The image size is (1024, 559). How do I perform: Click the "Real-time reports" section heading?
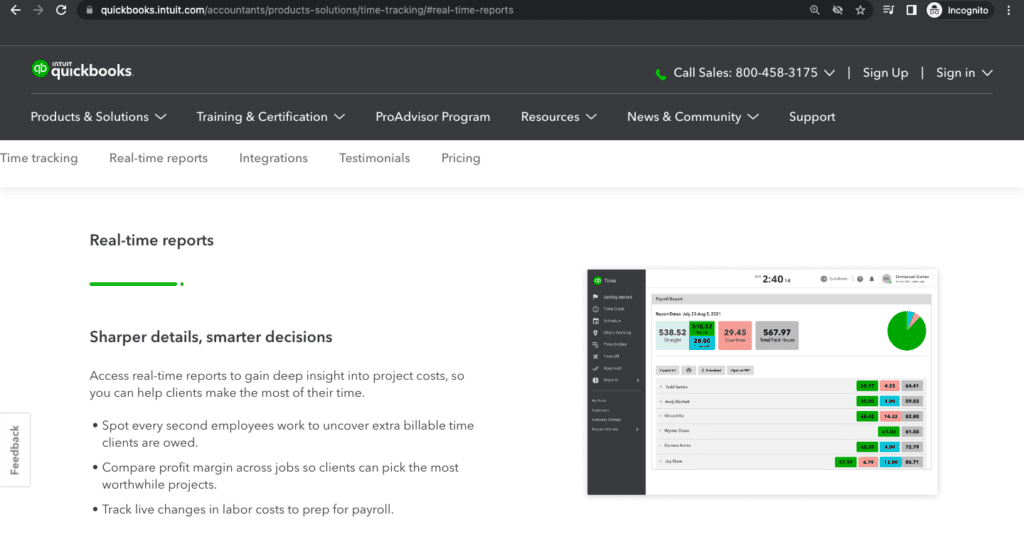(152, 240)
